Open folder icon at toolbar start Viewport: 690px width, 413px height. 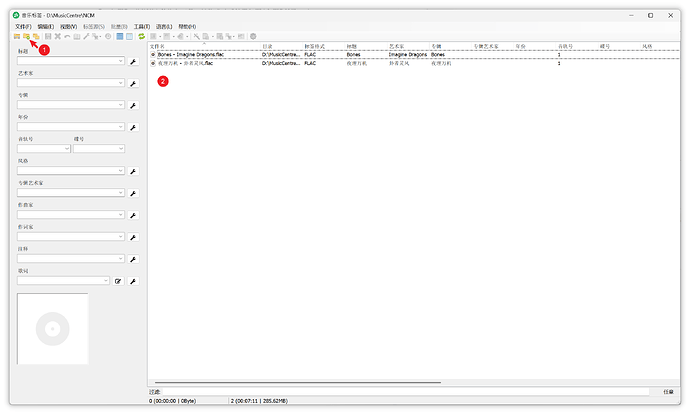17,37
